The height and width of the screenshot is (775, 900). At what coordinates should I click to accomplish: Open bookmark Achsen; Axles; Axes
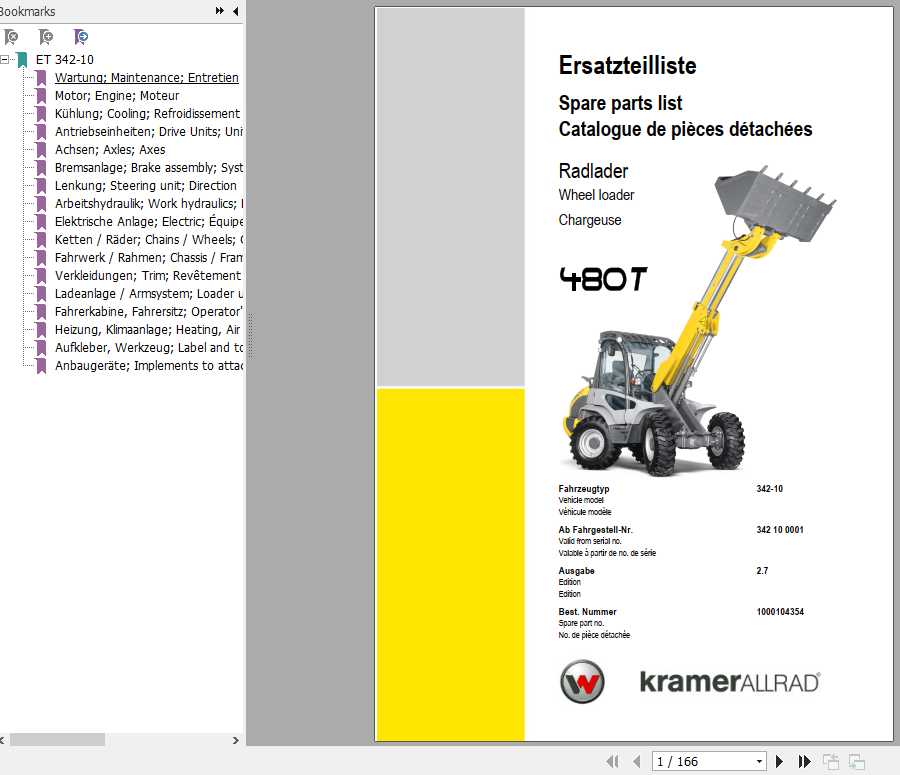(110, 149)
